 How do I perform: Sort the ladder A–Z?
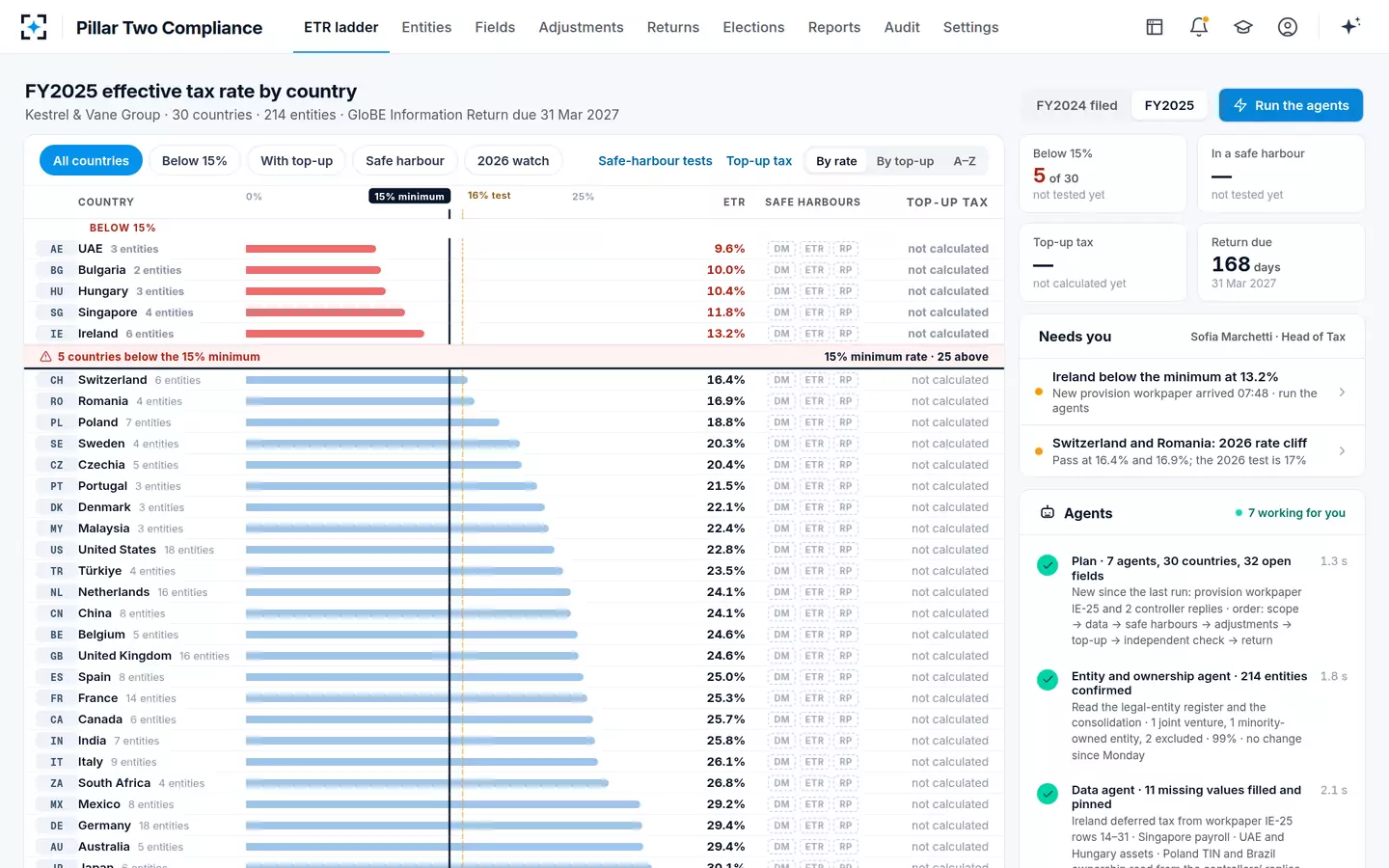point(965,161)
